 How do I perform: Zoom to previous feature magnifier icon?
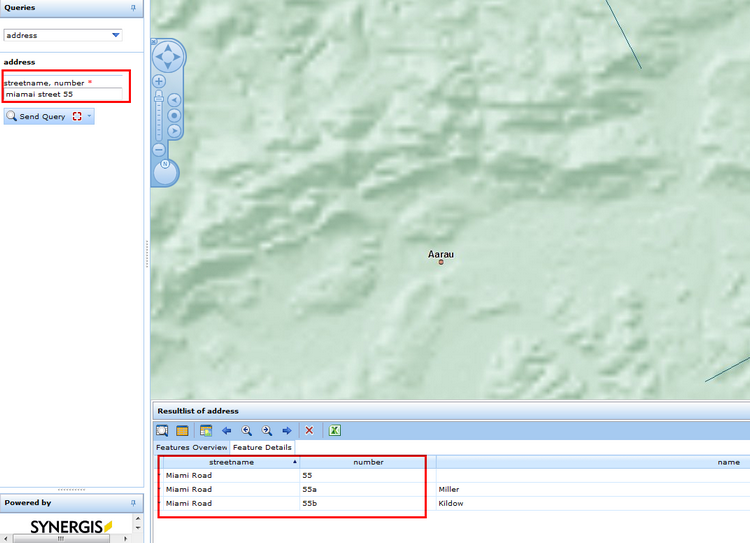click(246, 431)
